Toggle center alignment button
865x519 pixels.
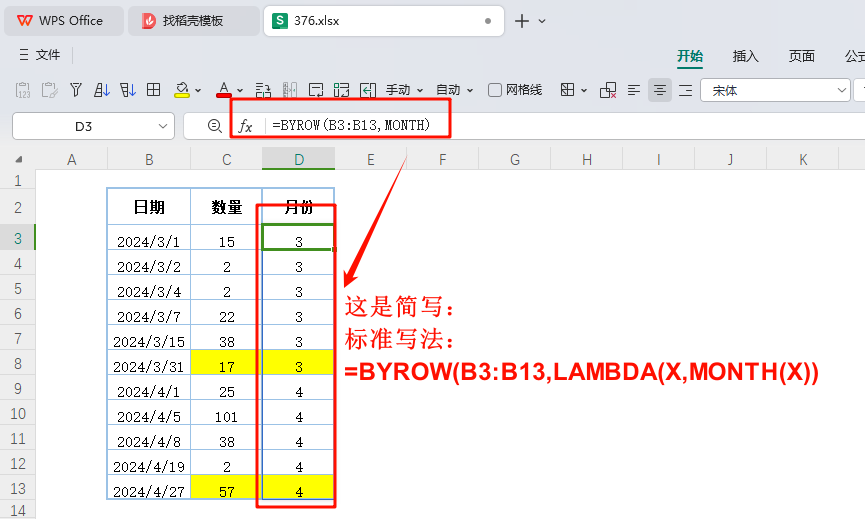point(659,90)
